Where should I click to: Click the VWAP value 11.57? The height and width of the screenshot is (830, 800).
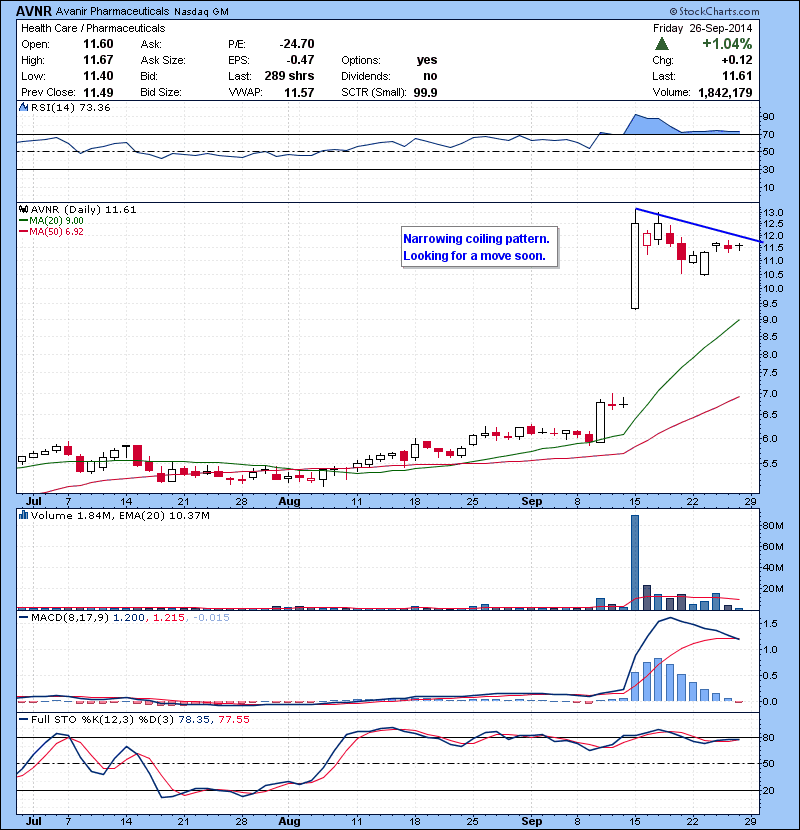pos(299,93)
